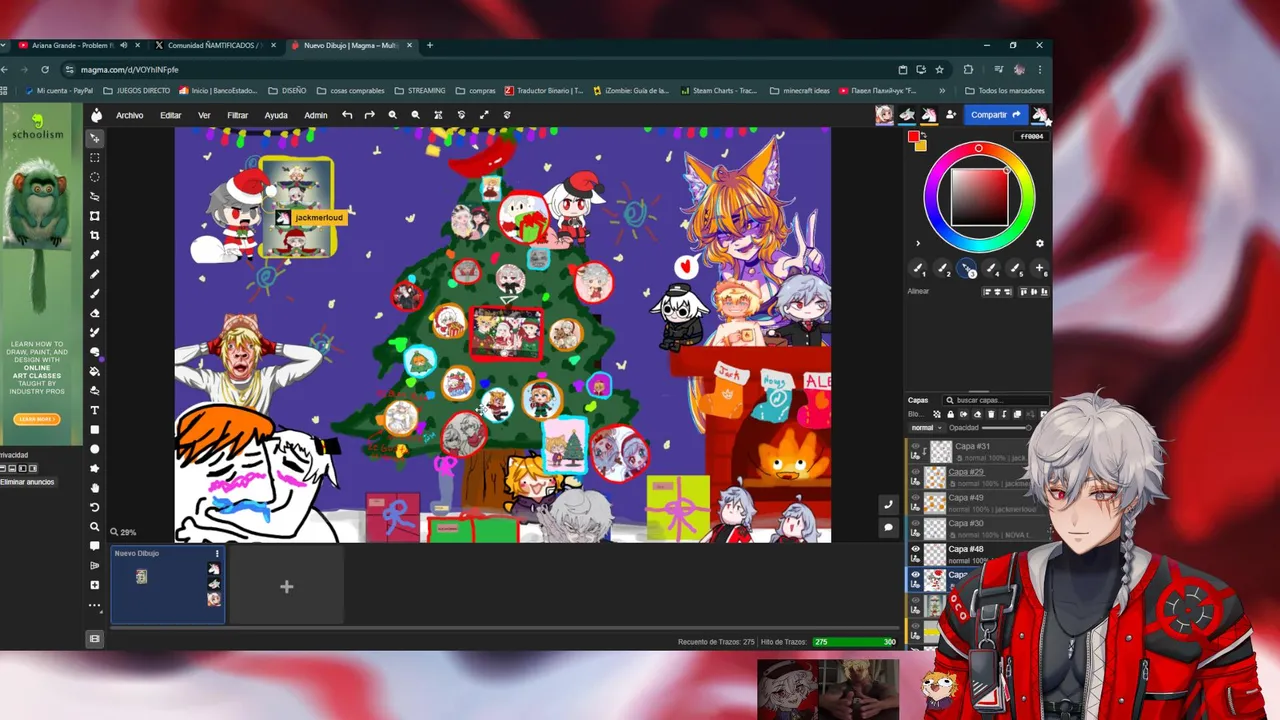The image size is (1280, 720).
Task: Open more tools ellipsis in left toolbar
Action: coord(95,605)
